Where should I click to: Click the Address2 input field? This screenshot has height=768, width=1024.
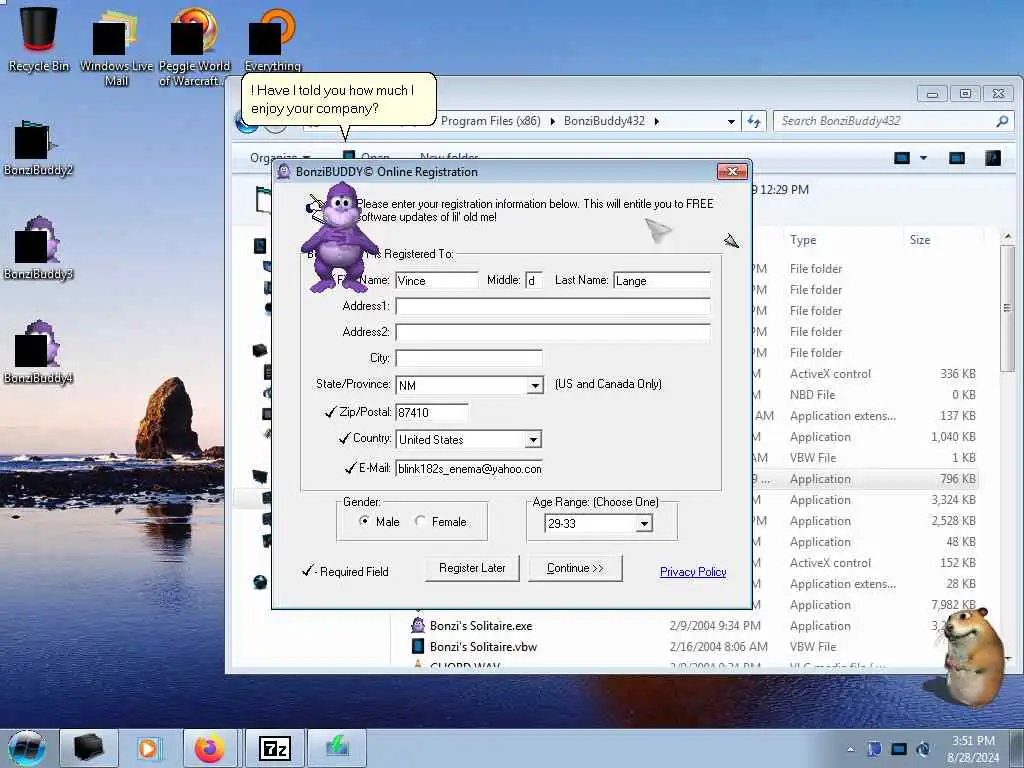(552, 332)
